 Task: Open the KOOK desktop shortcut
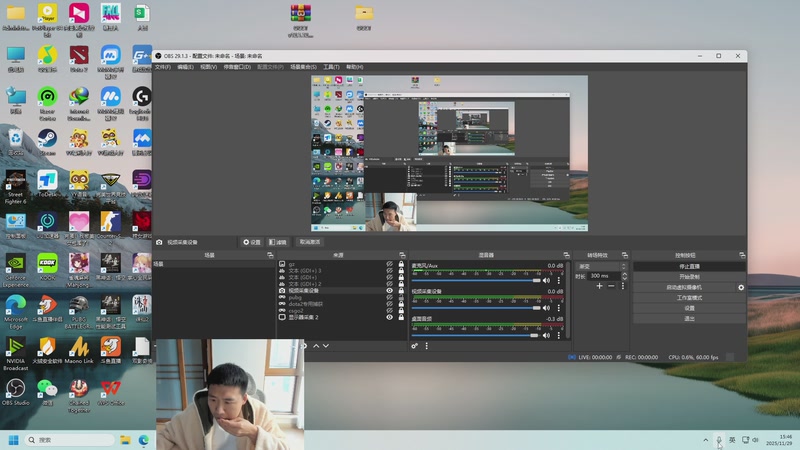click(x=47, y=267)
